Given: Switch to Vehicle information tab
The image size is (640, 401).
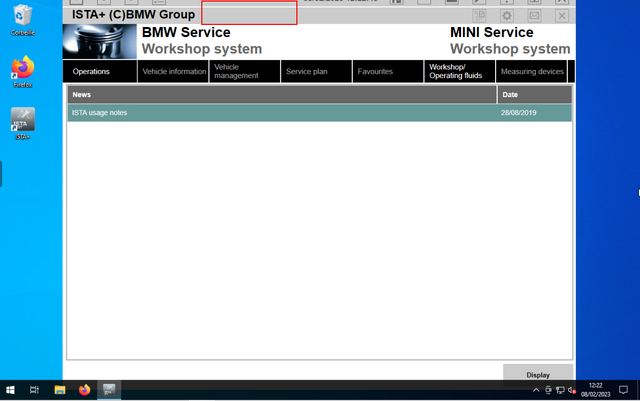Looking at the screenshot, I should (x=173, y=71).
